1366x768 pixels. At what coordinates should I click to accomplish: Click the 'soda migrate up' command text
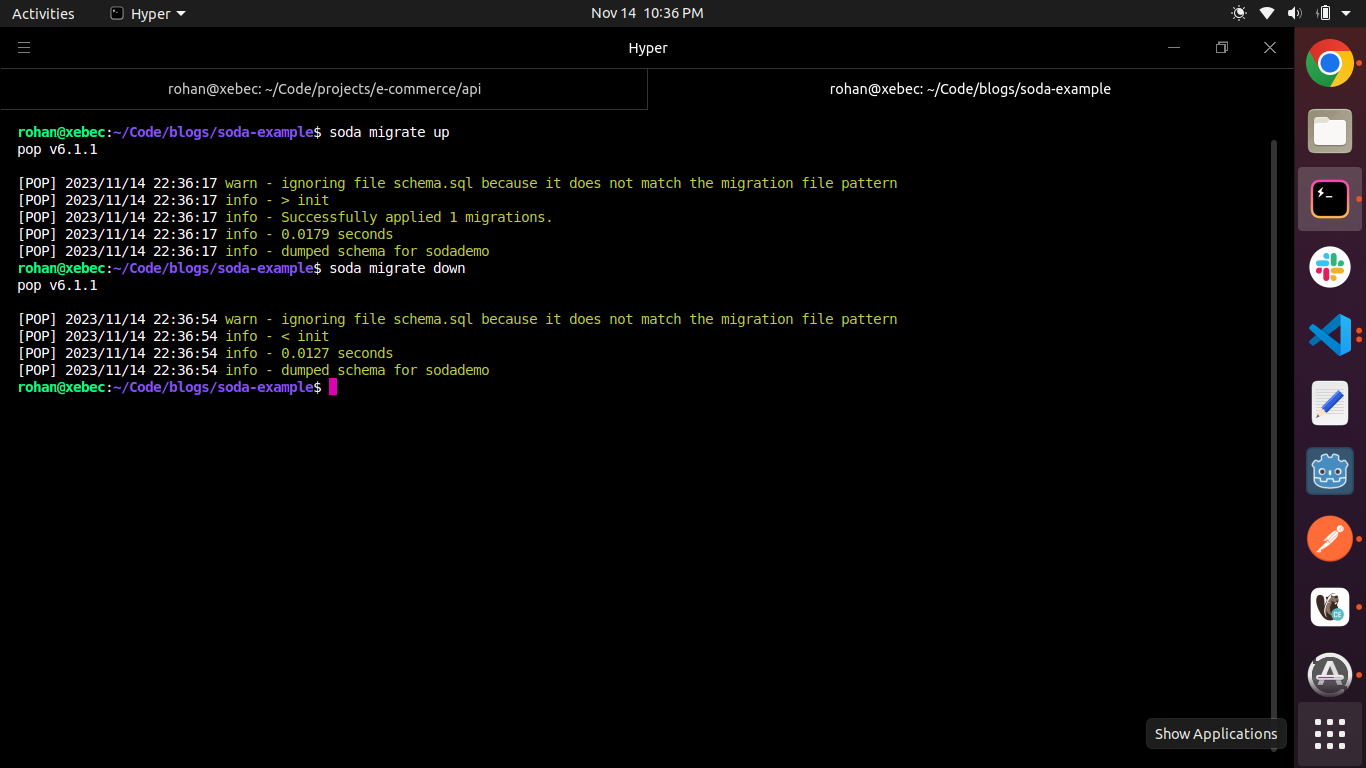coord(389,132)
